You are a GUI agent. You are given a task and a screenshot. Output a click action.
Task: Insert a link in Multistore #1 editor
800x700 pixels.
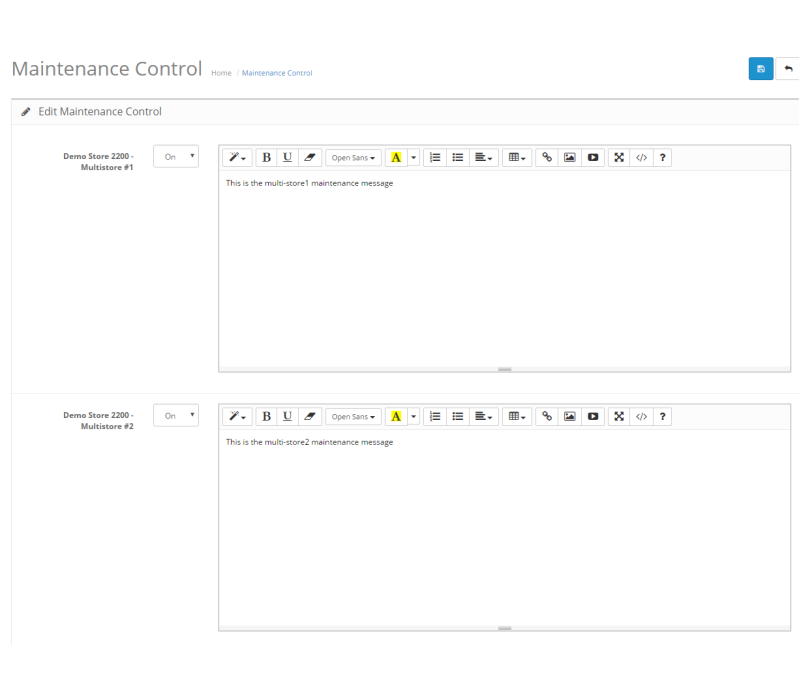547,158
